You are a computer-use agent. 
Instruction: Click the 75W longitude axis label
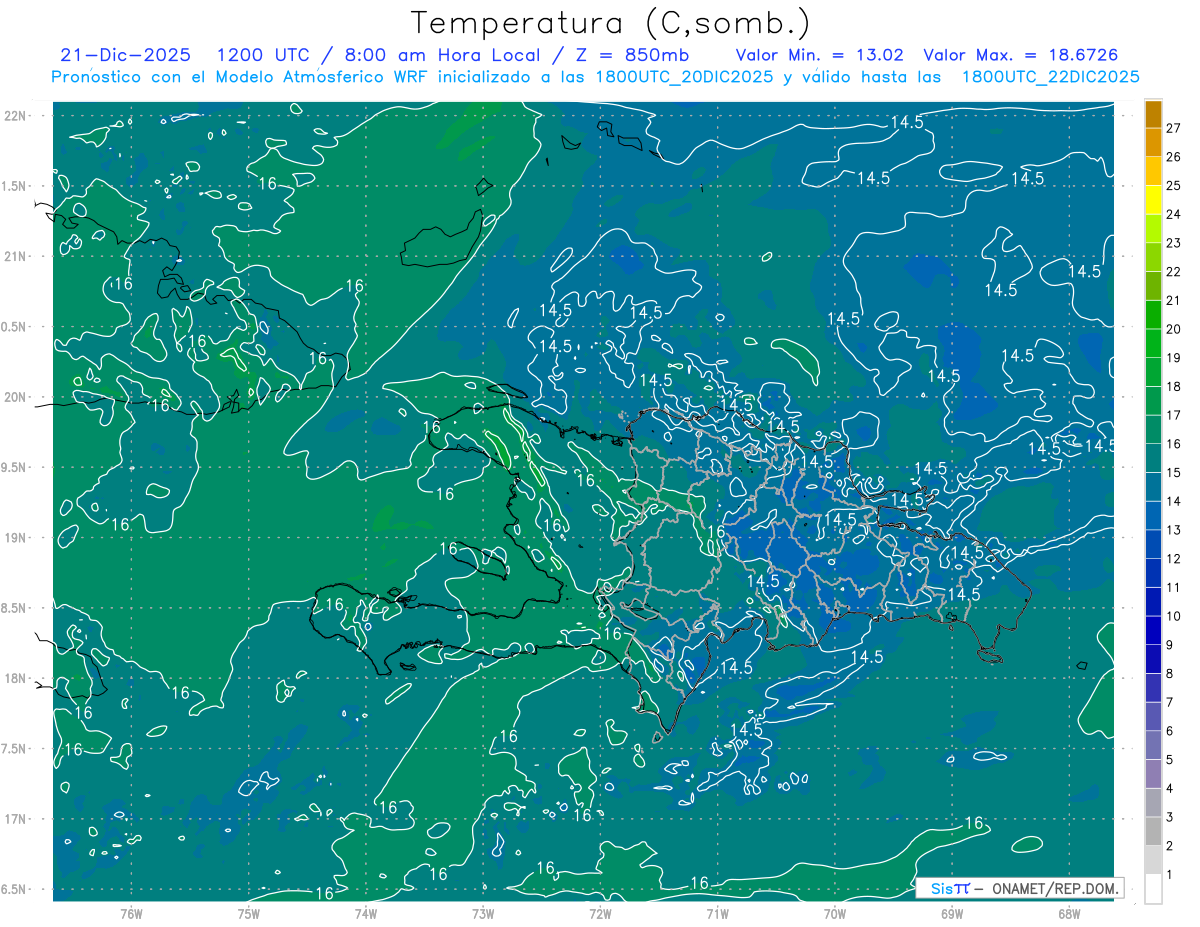(x=249, y=913)
